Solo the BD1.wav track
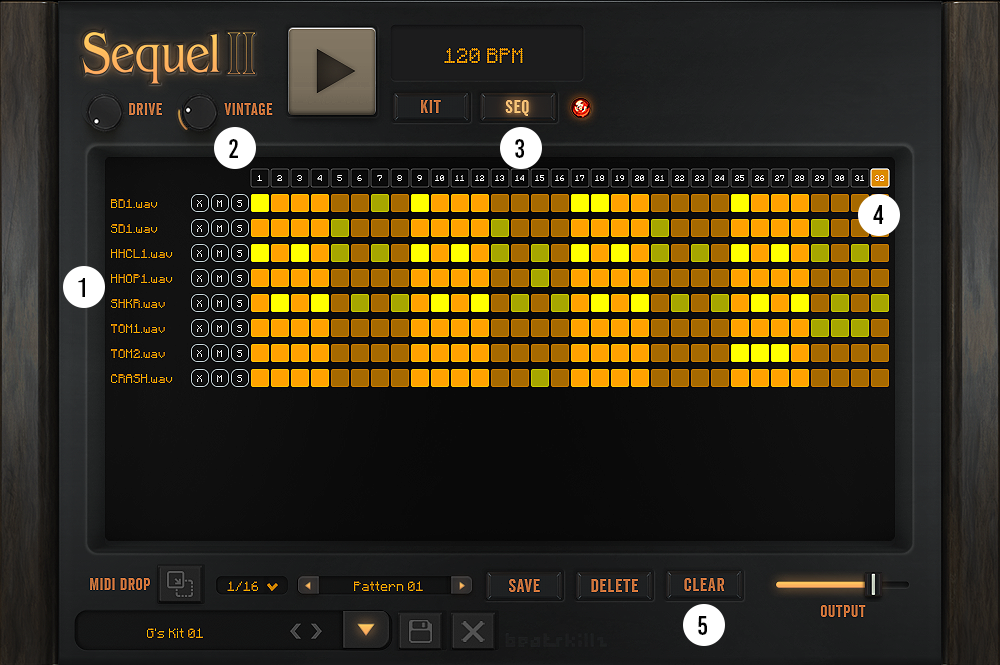Screen dimensions: 1000x665 (x=240, y=203)
